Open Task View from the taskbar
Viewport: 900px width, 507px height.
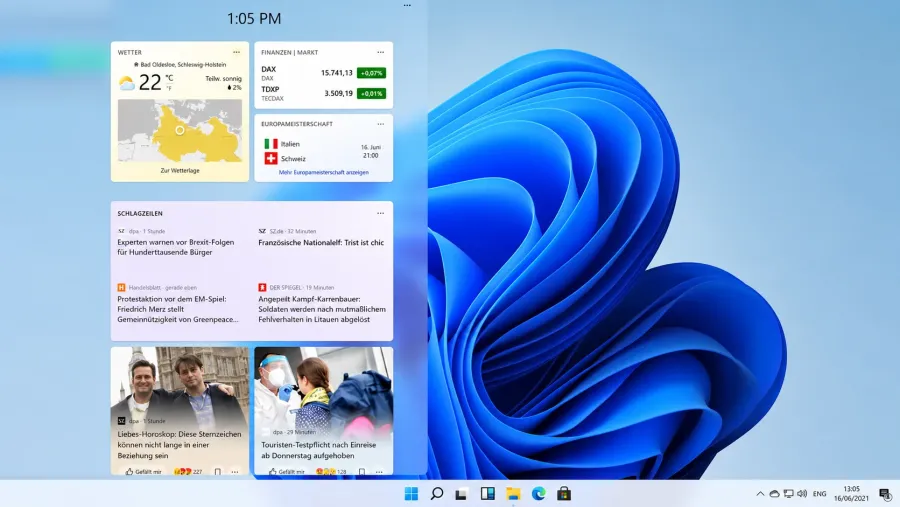461,494
